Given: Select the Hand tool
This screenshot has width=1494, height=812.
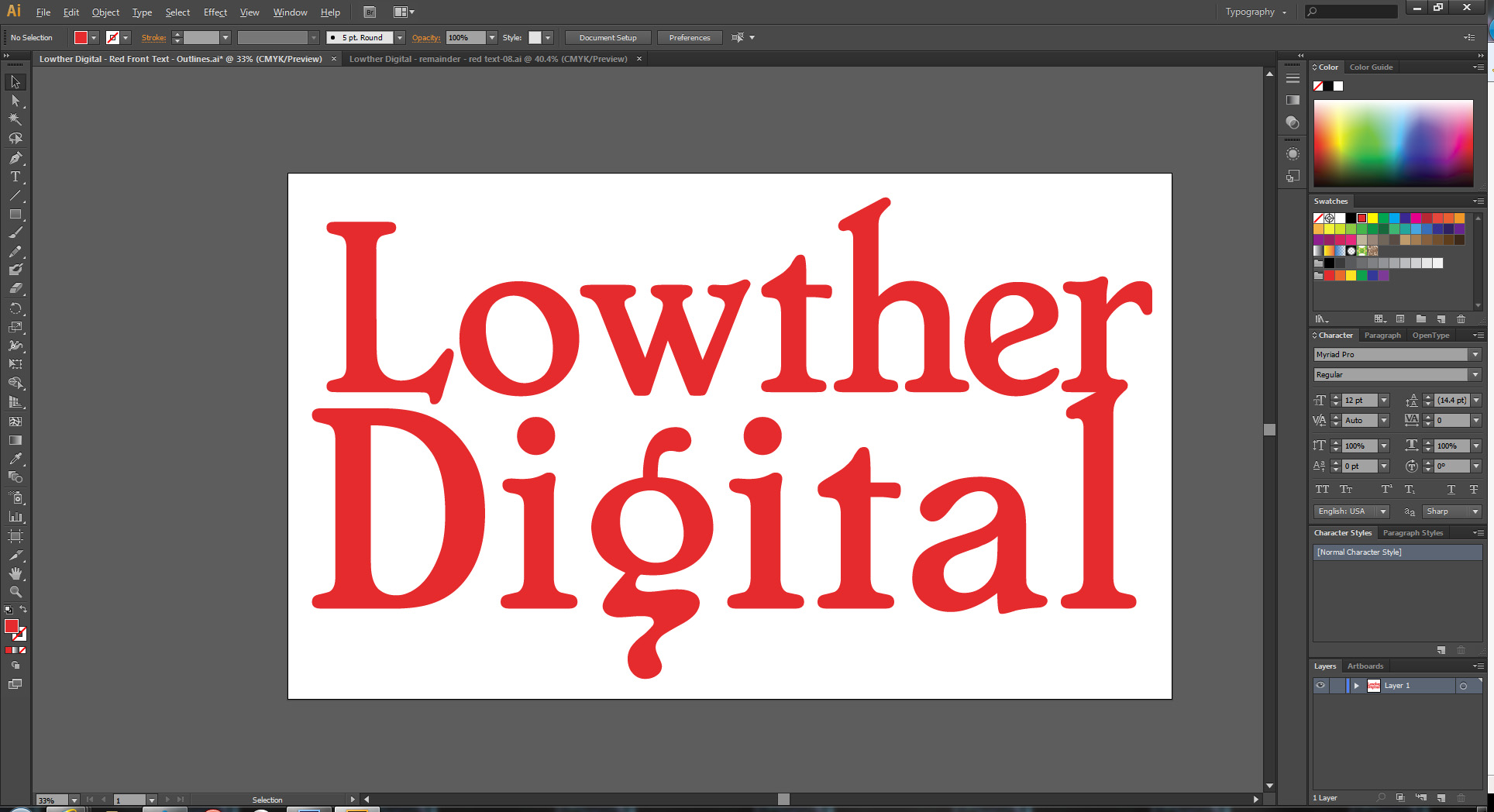Looking at the screenshot, I should (x=15, y=573).
